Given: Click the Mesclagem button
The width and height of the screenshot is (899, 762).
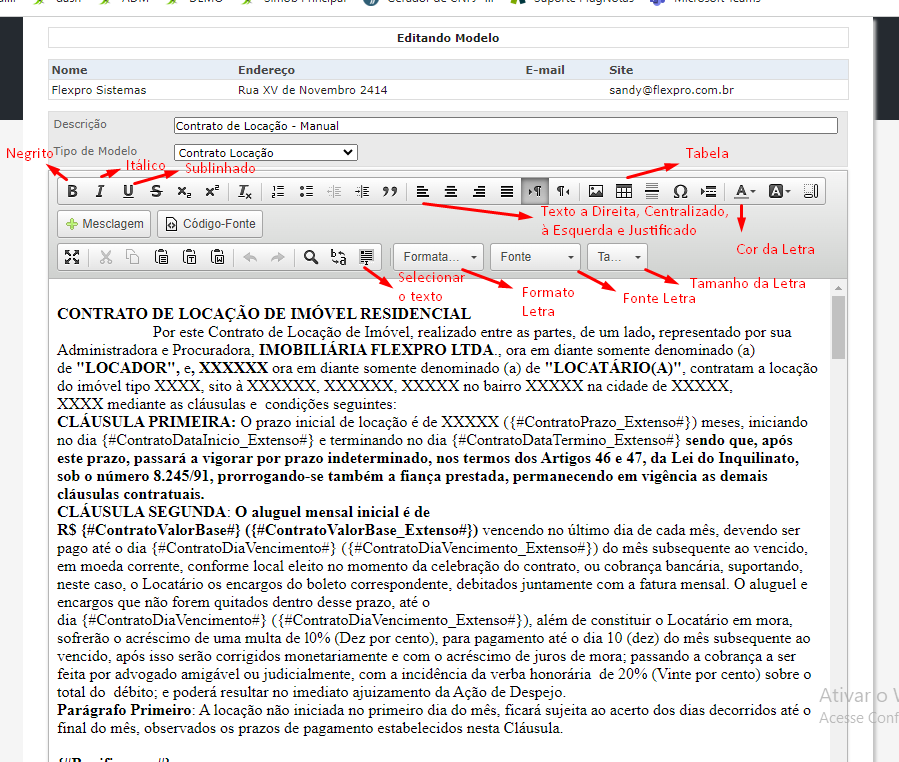Looking at the screenshot, I should 104,224.
